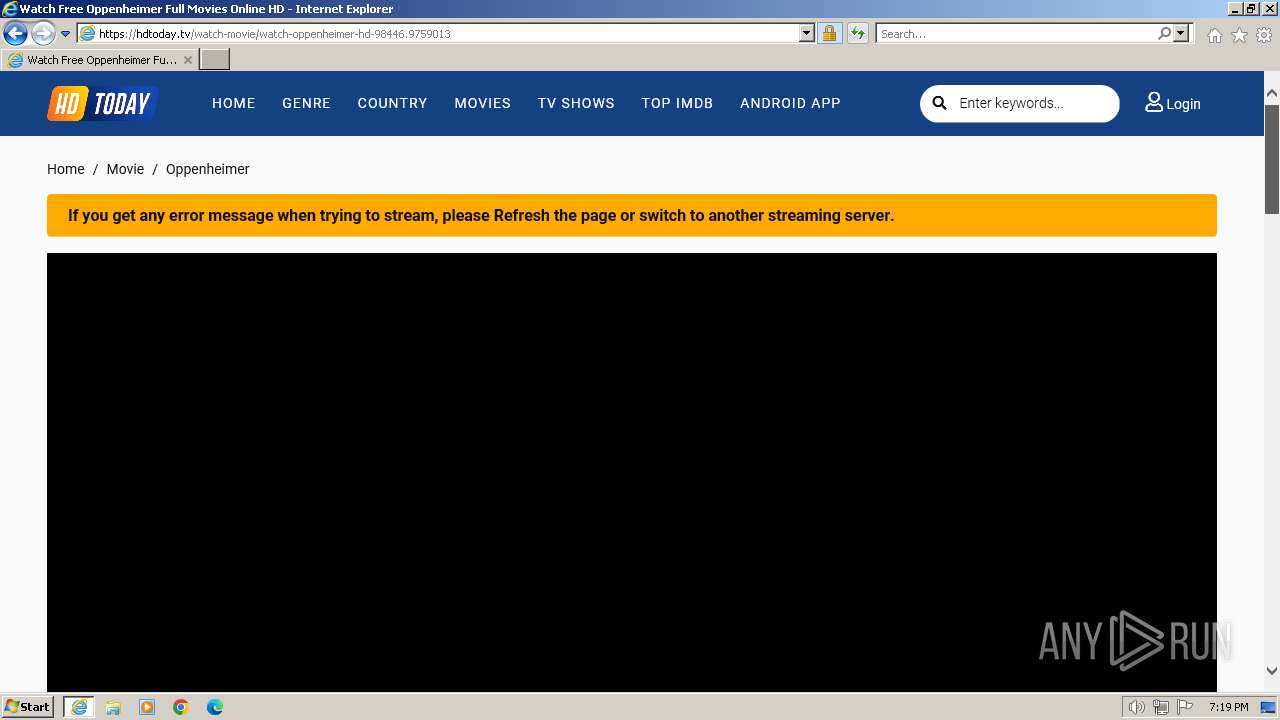Launch Google Chrome from the taskbar
Image resolution: width=1280 pixels, height=720 pixels.
click(181, 707)
